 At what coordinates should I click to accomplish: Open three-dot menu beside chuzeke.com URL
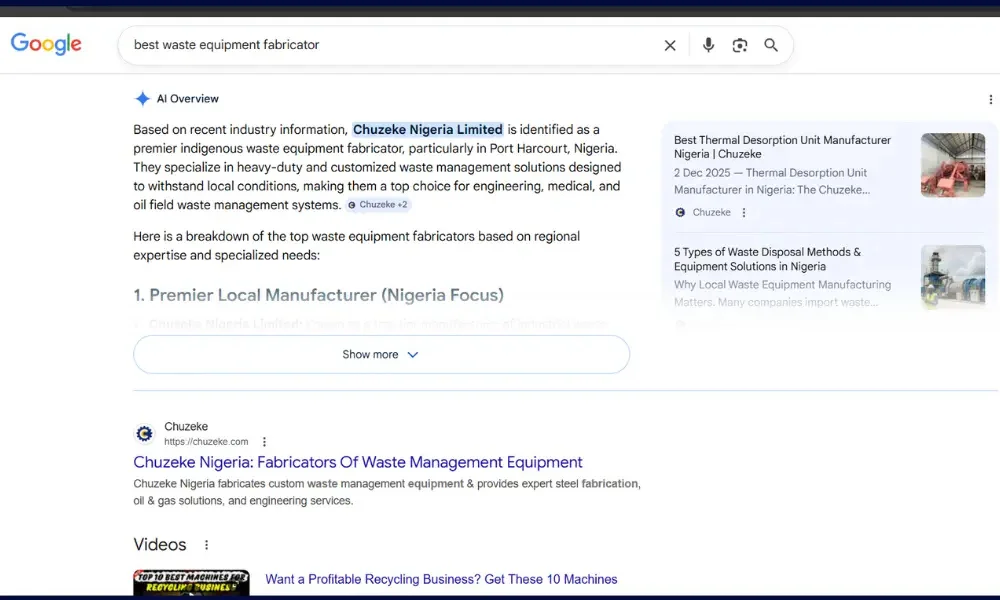tap(264, 441)
